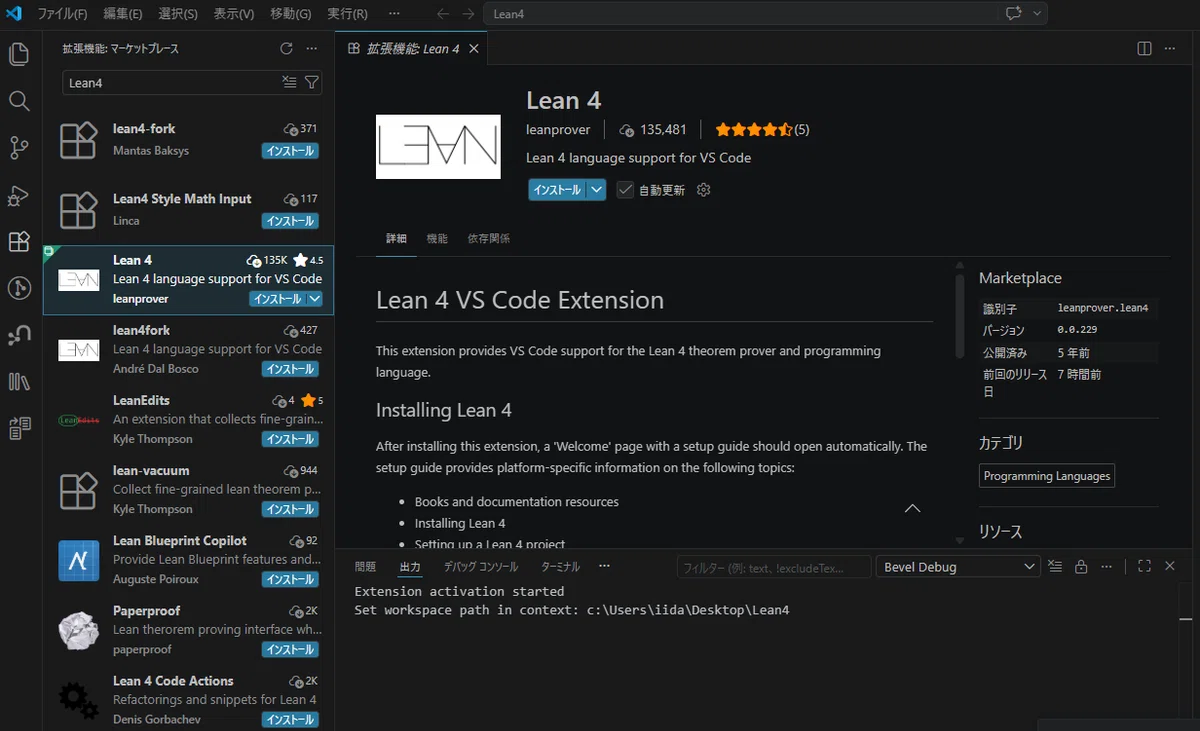Switch to the 問題 panel tab
The height and width of the screenshot is (731, 1200).
coord(365,566)
